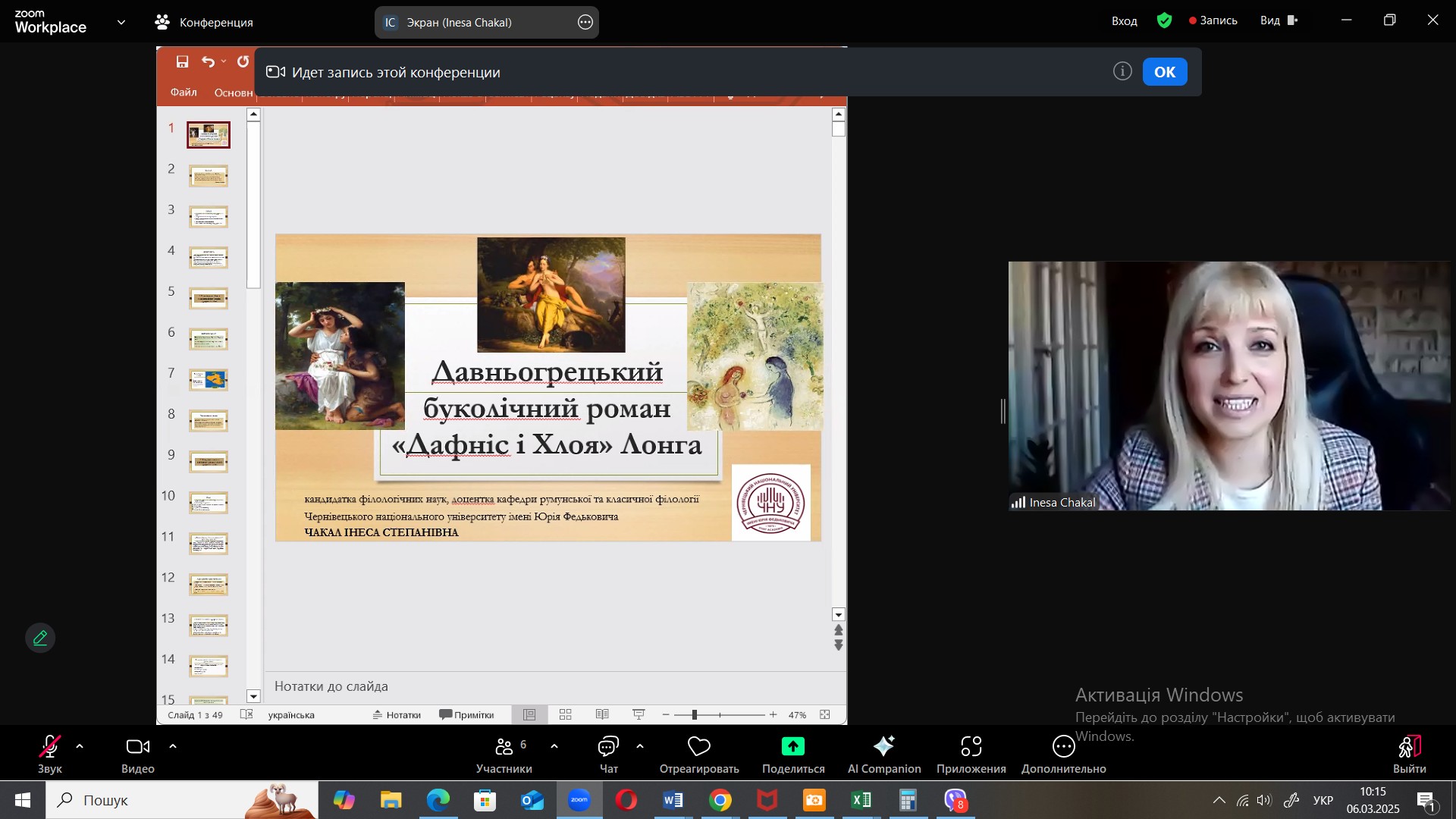Open the Undo history dropdown arrow
This screenshot has height=819, width=1456.
[224, 61]
